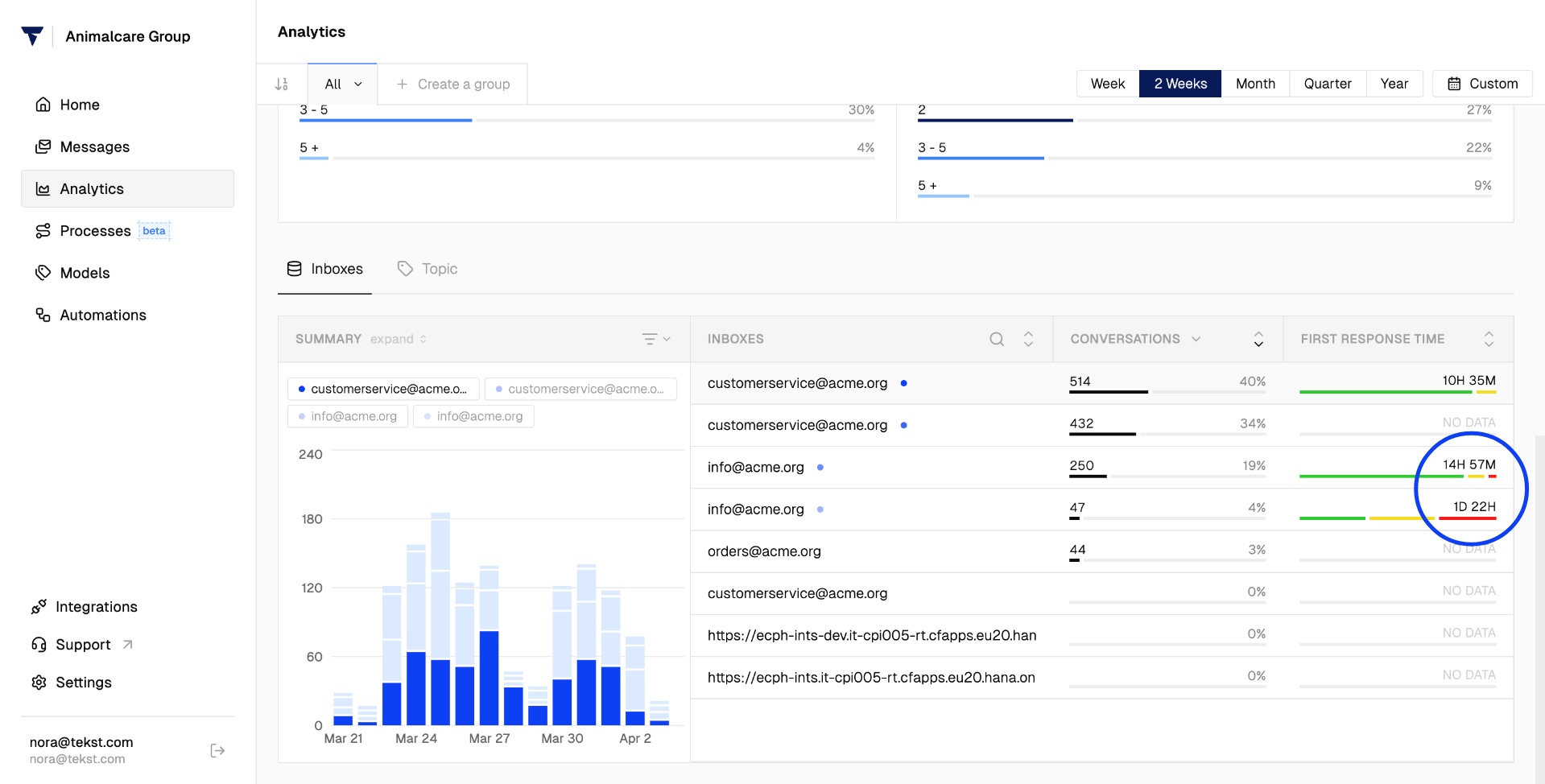1545x784 pixels.
Task: Select the info@acme.org row with 250 conversations
Action: click(1101, 467)
